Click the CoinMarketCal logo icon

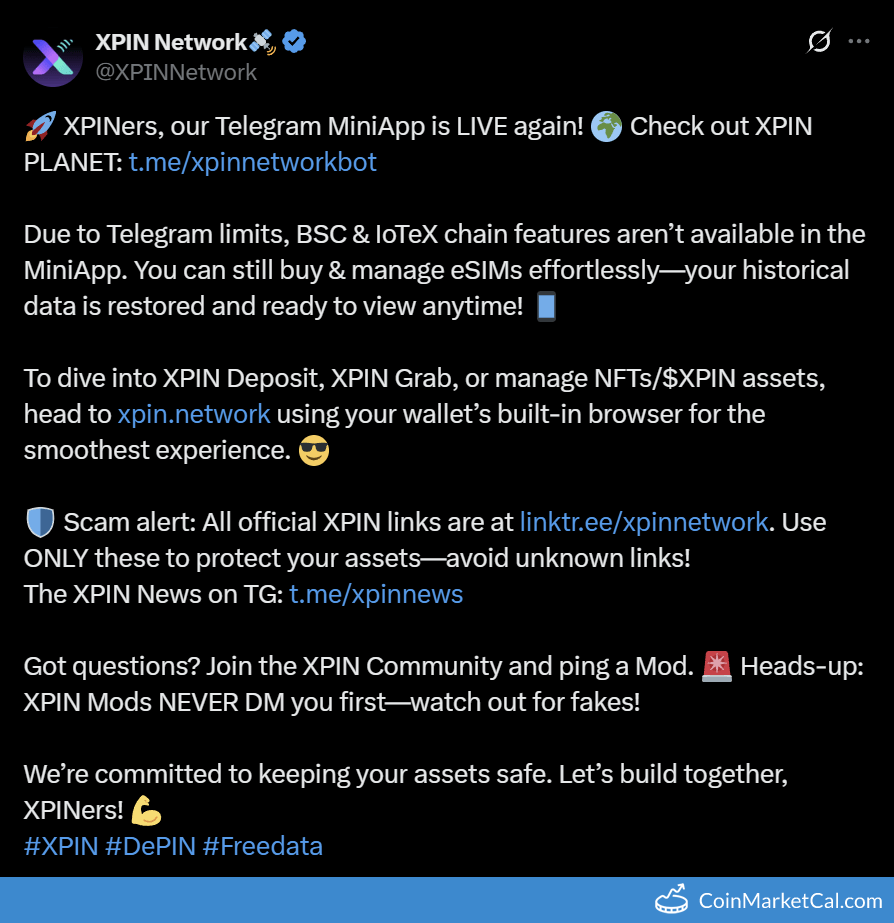click(x=672, y=899)
